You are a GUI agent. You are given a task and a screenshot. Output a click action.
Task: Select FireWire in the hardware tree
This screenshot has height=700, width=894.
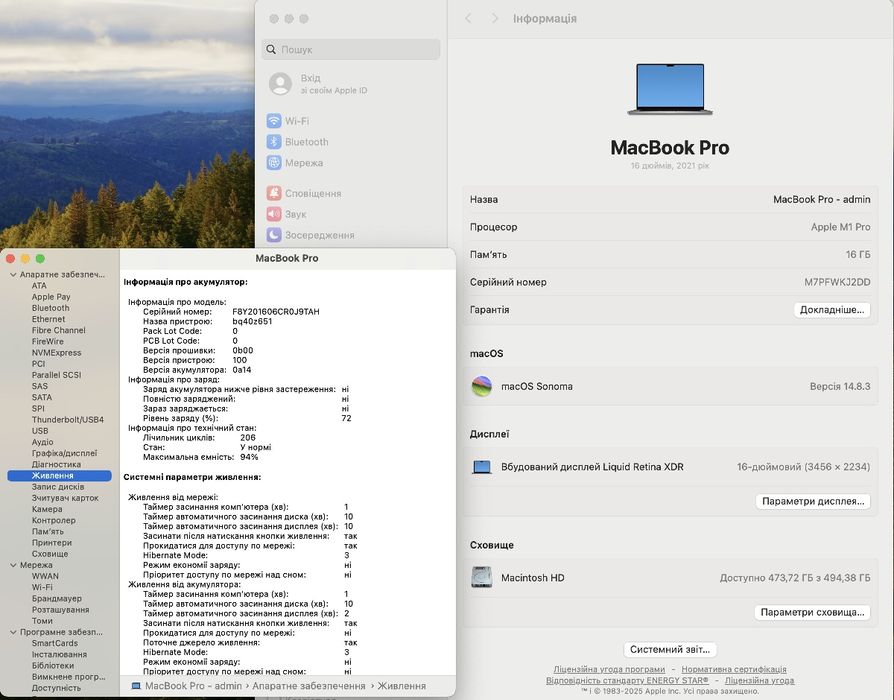pos(47,341)
